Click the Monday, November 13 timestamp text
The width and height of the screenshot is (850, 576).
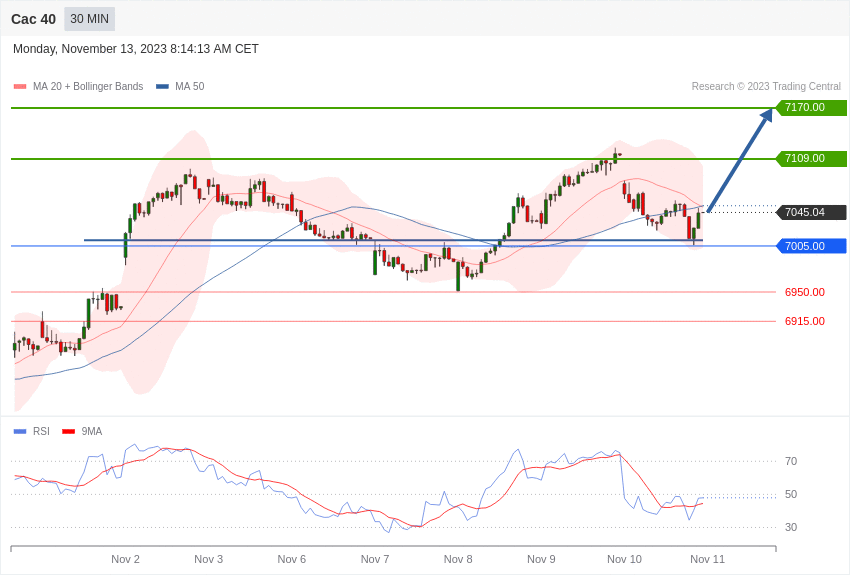pyautogui.click(x=136, y=49)
